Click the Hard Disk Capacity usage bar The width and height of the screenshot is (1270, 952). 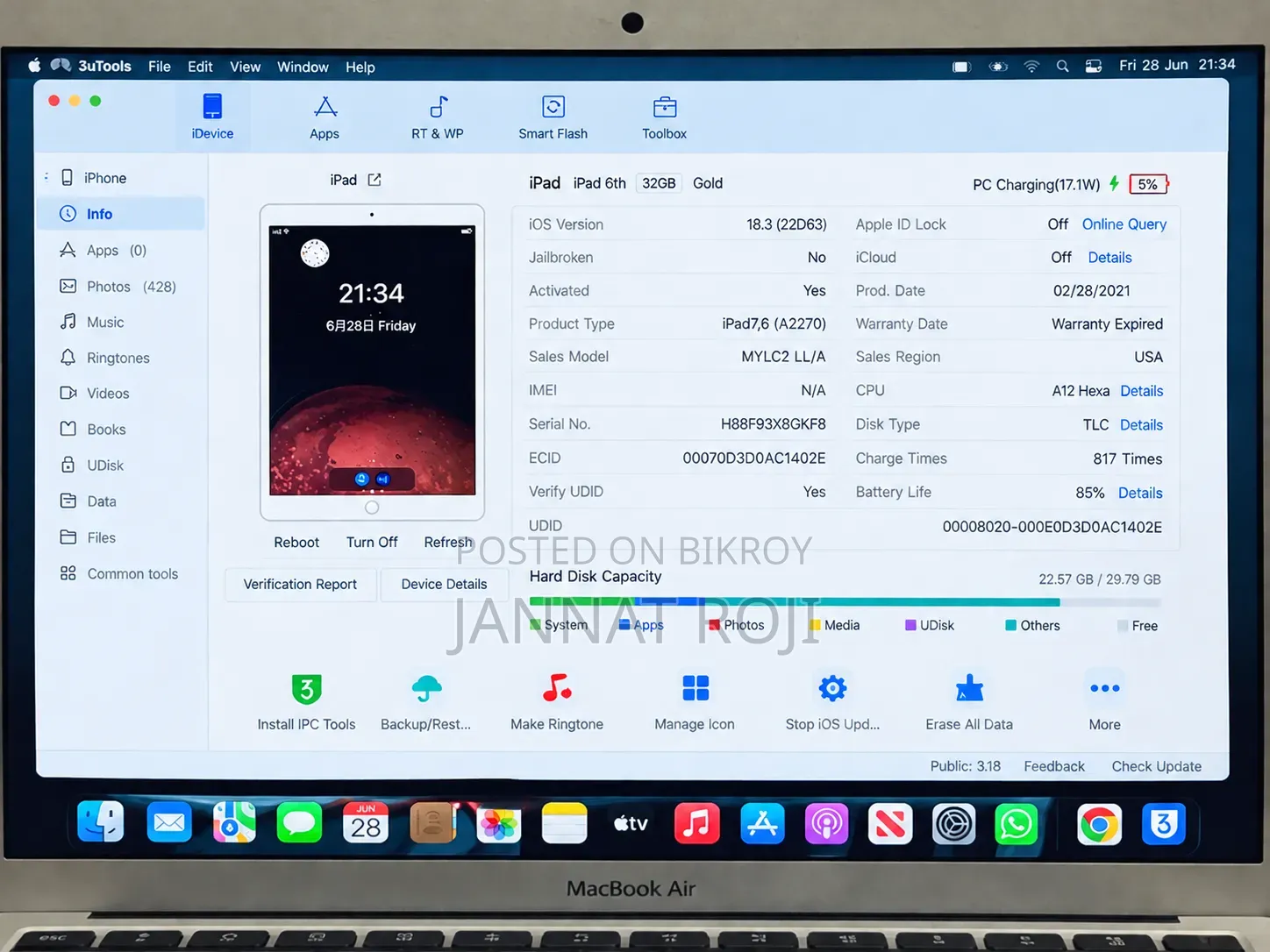coord(845,602)
